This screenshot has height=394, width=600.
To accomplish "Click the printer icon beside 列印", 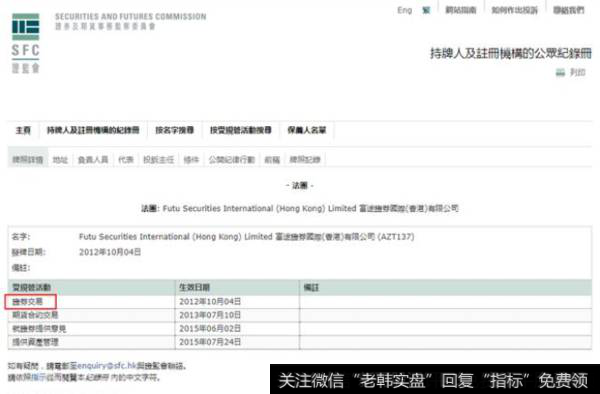I will 560,72.
